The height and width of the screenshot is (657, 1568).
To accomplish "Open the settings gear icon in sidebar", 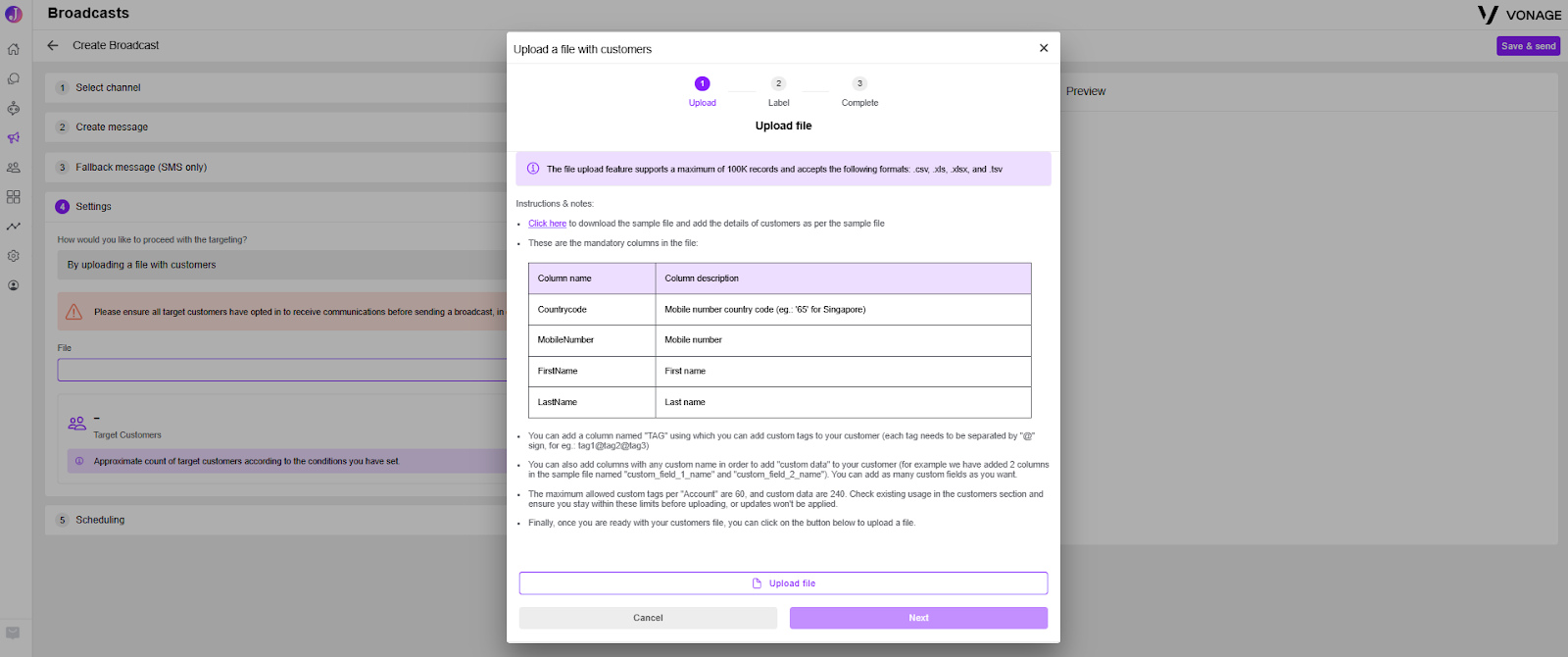I will point(14,256).
